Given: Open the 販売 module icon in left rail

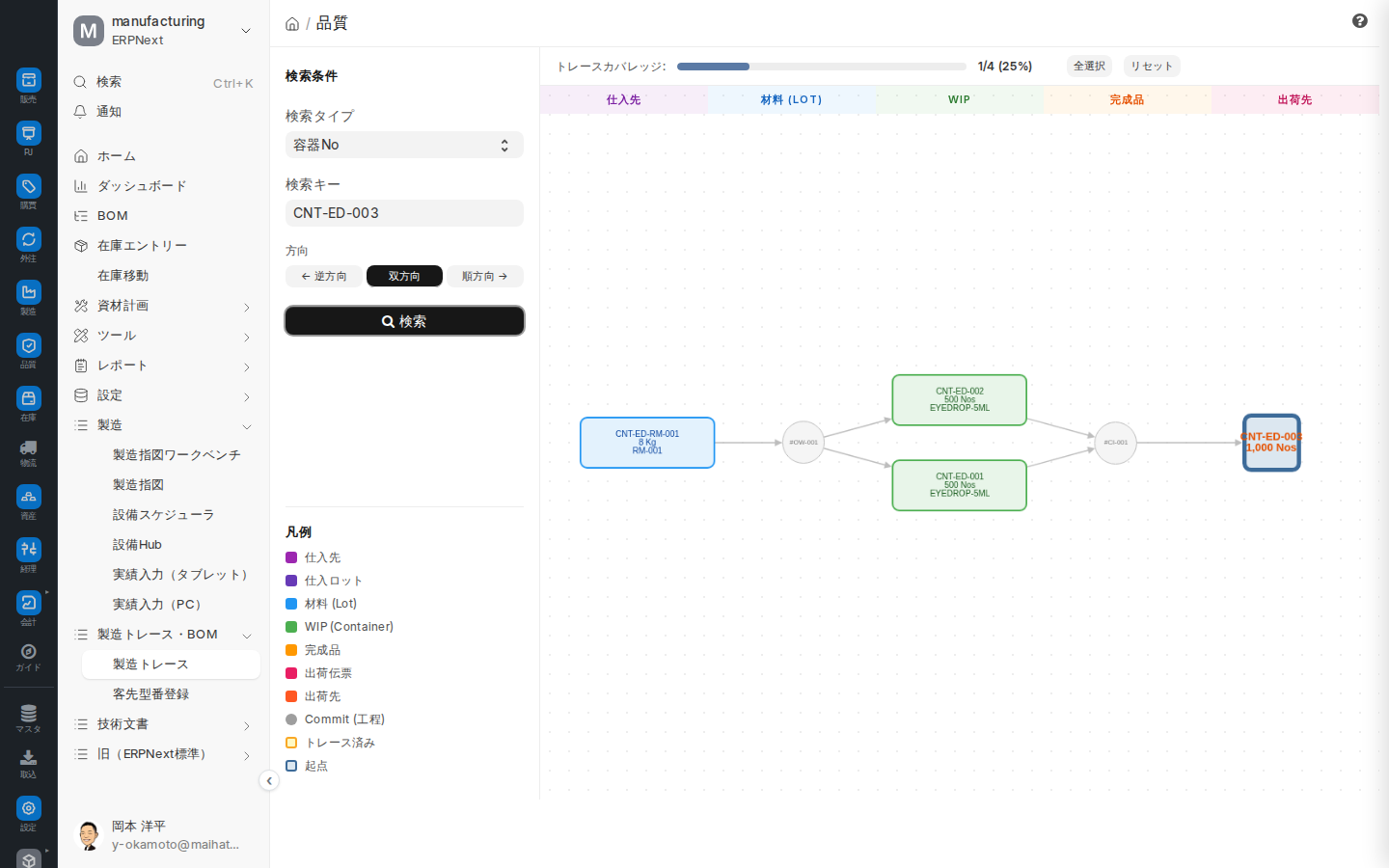Looking at the screenshot, I should pos(29,80).
